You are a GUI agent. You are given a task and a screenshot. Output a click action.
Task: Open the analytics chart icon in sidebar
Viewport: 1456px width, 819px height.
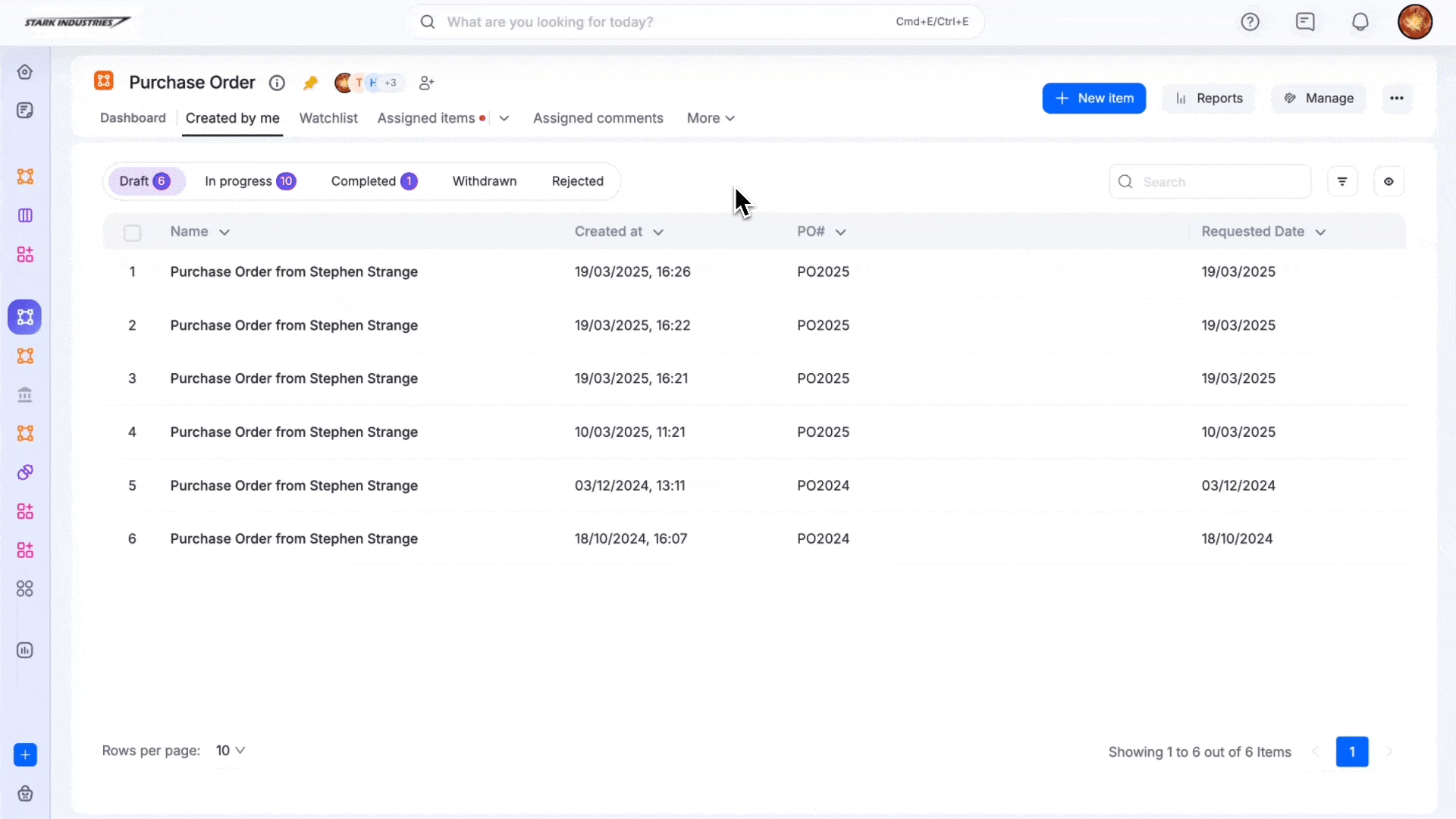[x=25, y=651]
